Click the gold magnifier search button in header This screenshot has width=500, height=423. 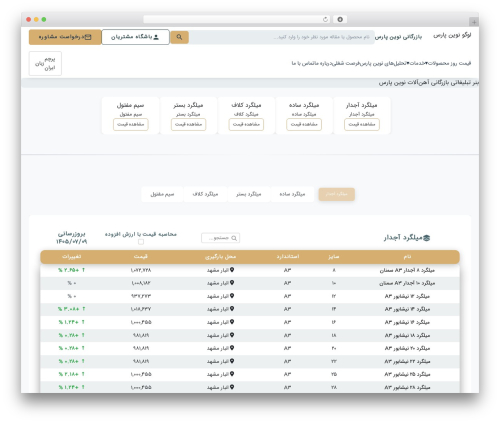coord(179,37)
